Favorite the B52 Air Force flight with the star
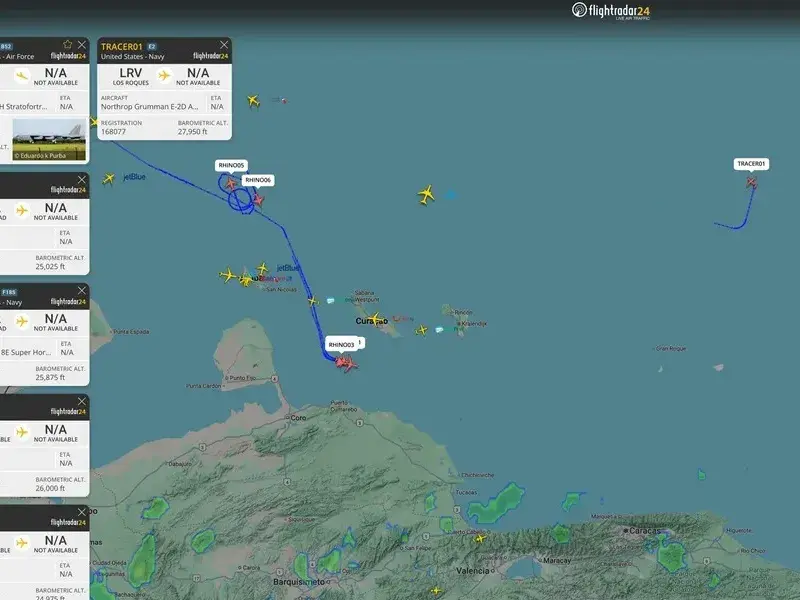The height and width of the screenshot is (600, 800). point(68,44)
